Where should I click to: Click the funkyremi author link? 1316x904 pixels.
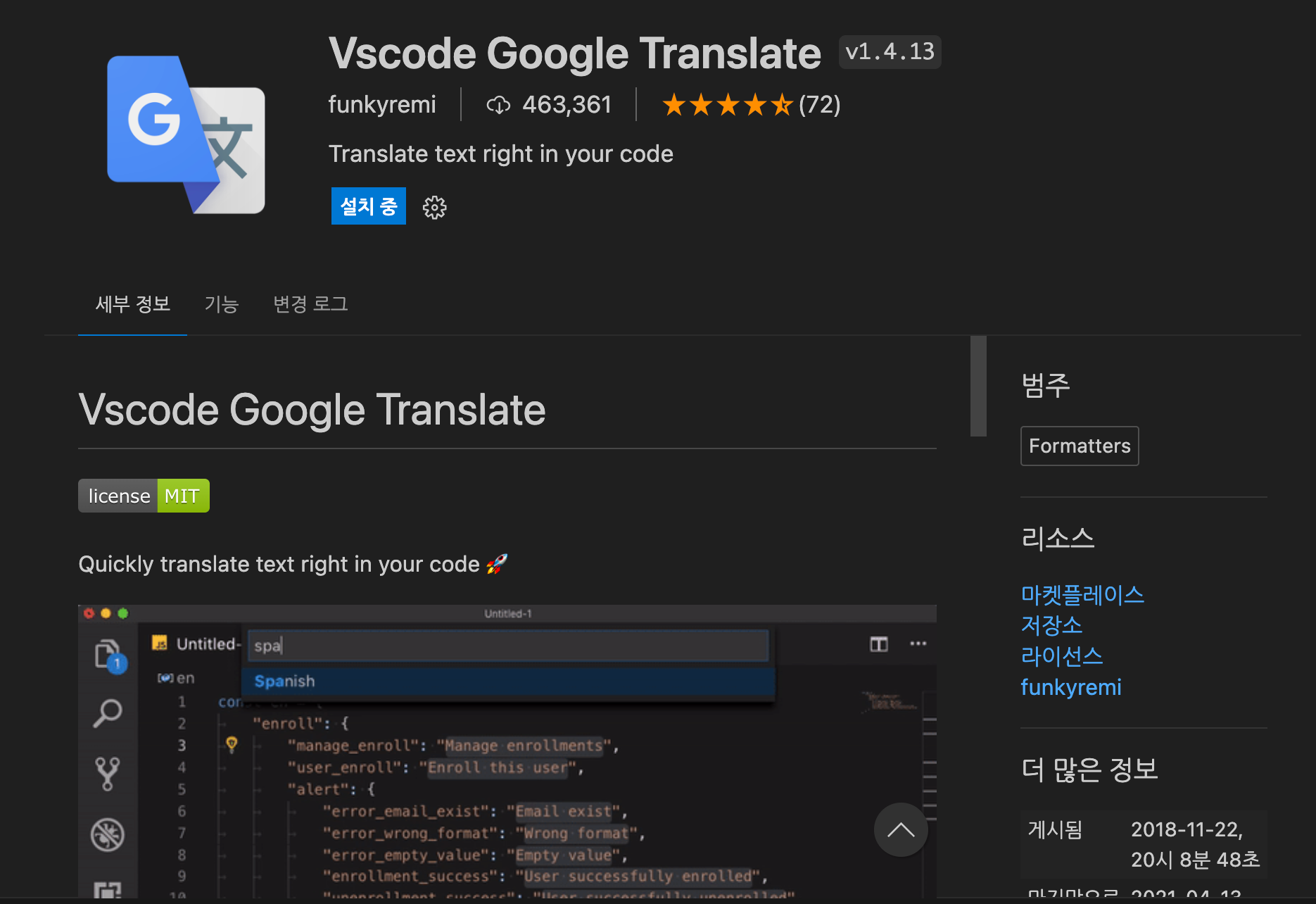coord(1070,687)
